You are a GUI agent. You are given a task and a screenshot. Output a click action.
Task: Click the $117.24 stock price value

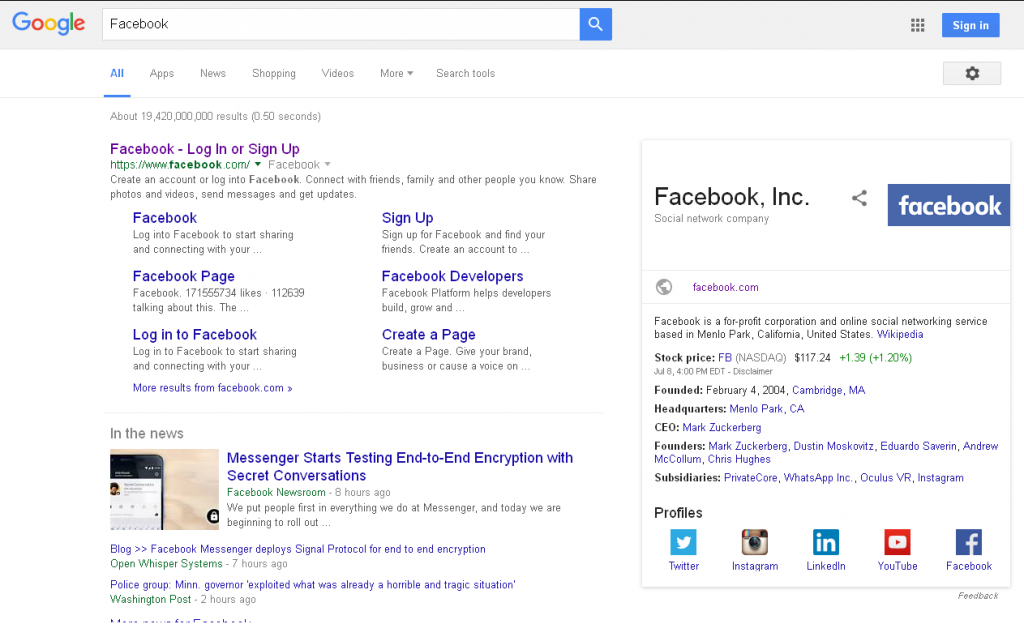[812, 358]
